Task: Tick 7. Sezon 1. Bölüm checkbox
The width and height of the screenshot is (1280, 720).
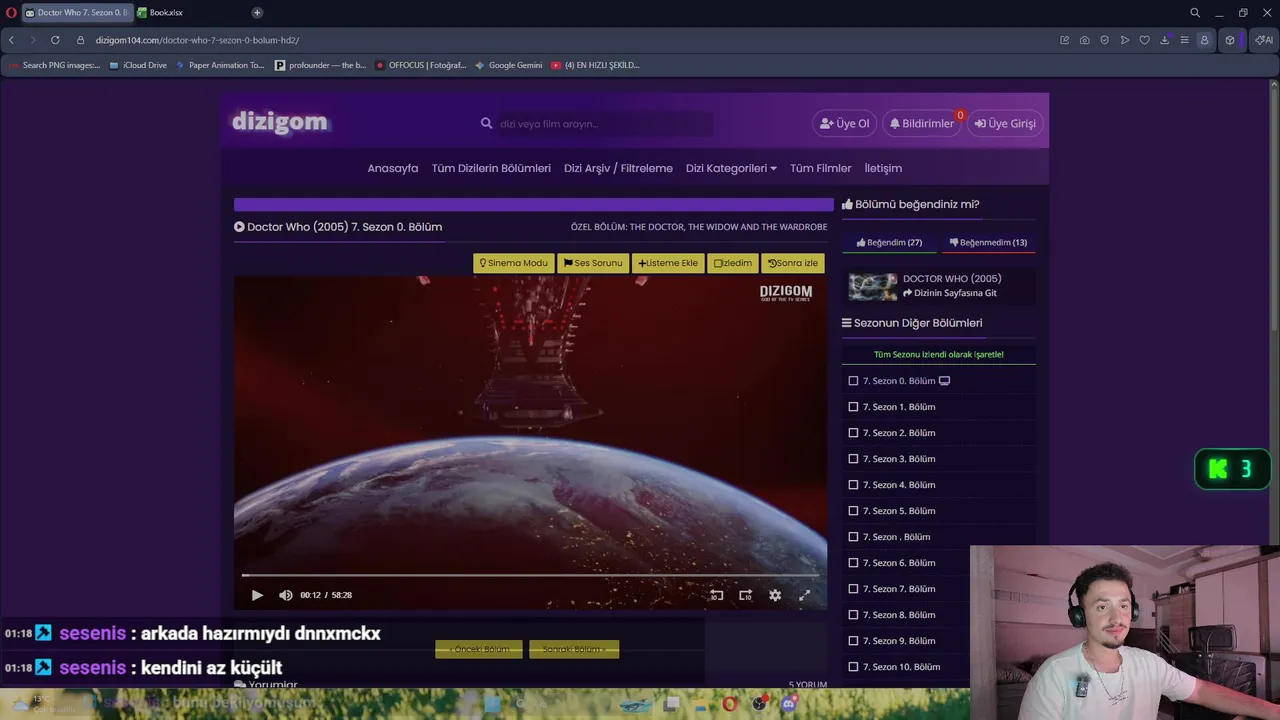Action: 853,407
